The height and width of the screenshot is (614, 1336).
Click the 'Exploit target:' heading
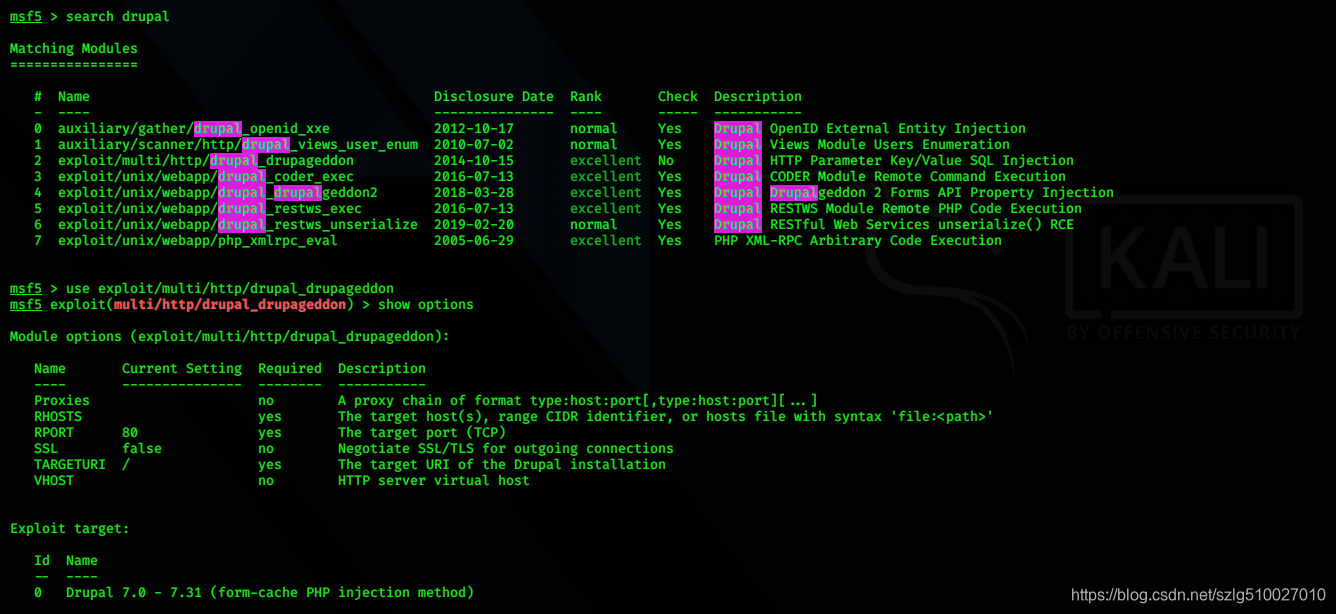[x=70, y=529]
